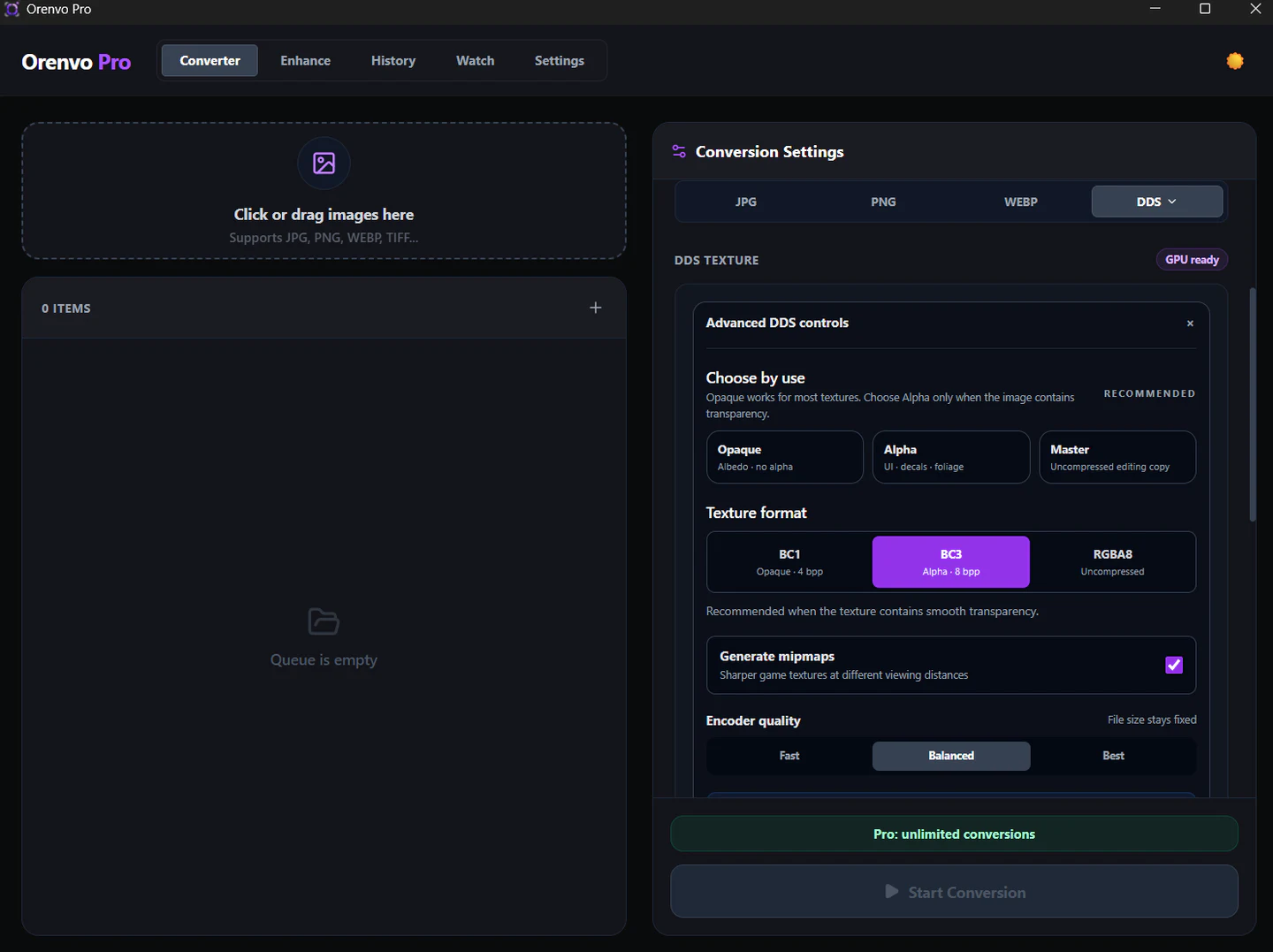The width and height of the screenshot is (1273, 952).
Task: Click the Pro: unlimited conversions banner
Action: 955,834
